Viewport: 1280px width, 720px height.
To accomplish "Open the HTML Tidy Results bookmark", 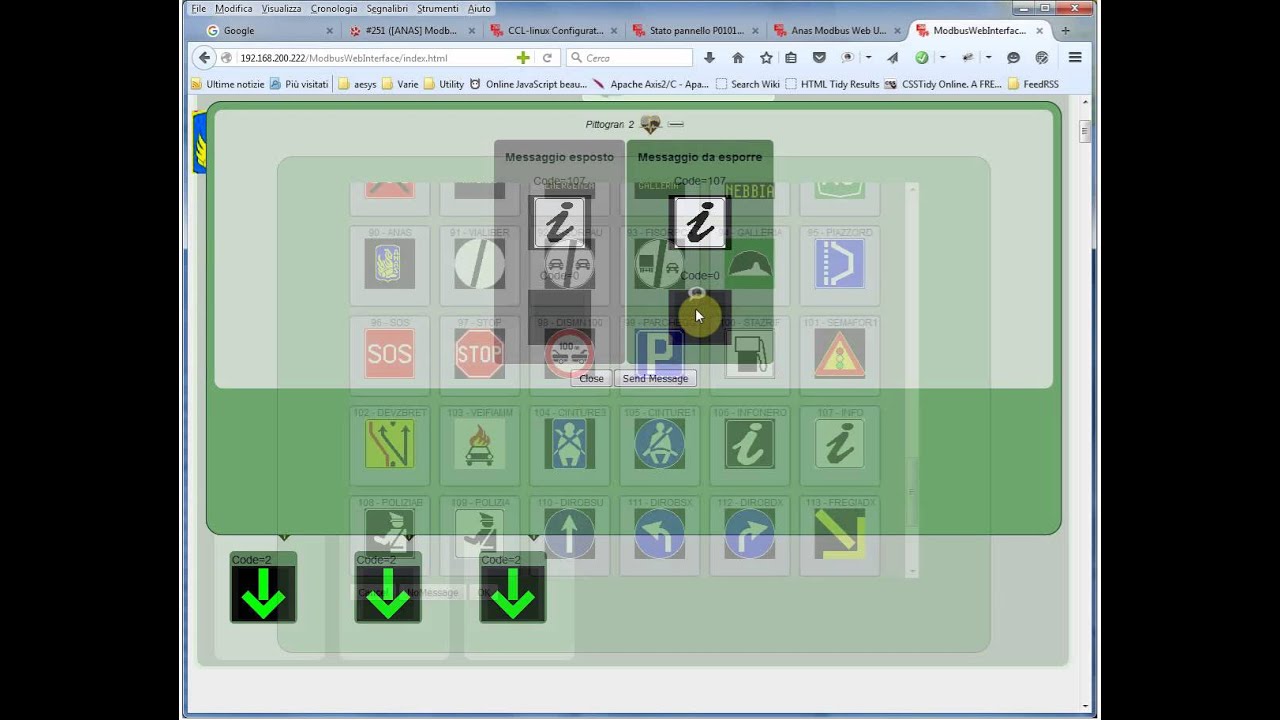I will [832, 84].
